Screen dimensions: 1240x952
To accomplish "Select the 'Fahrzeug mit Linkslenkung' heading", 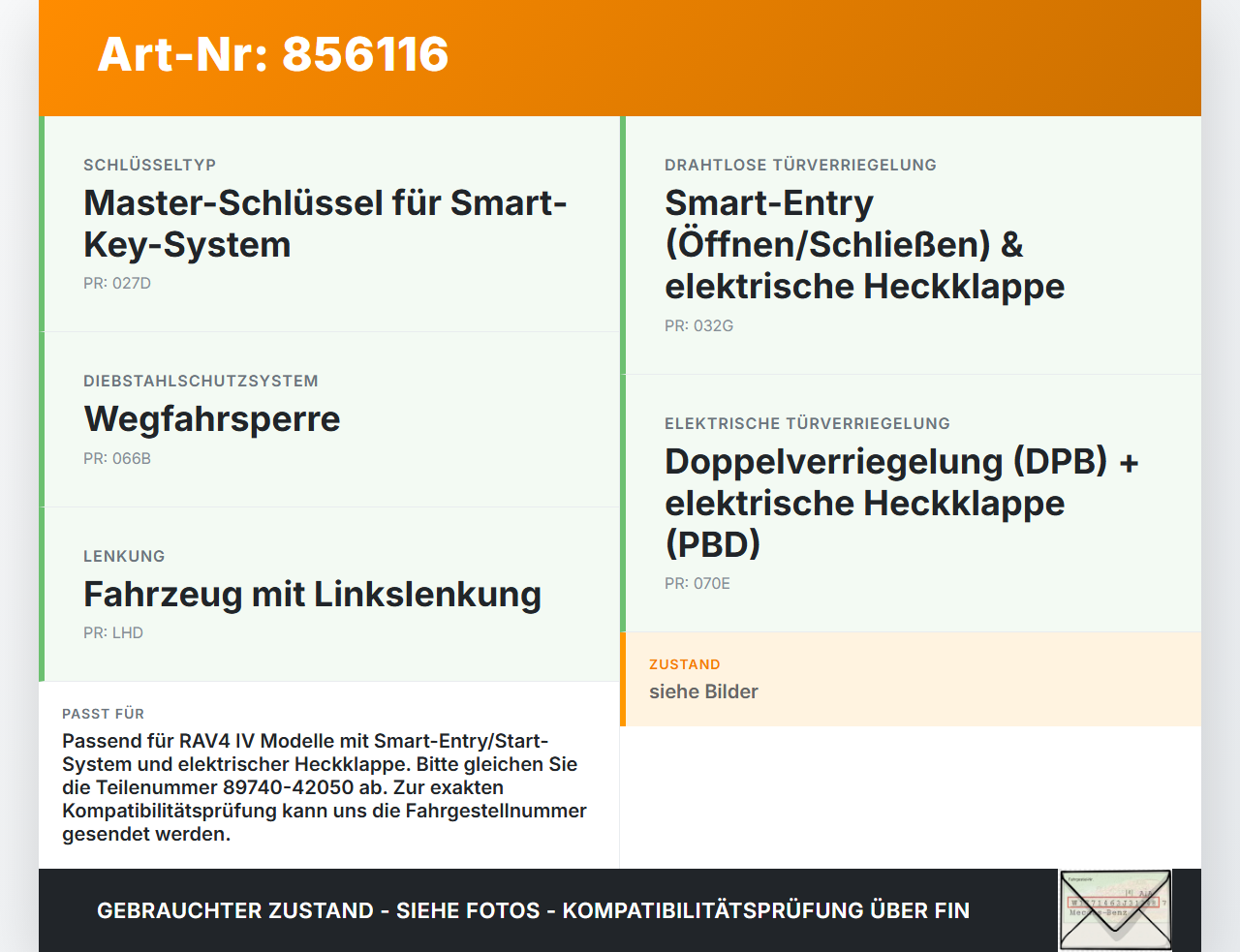I will click(x=312, y=595).
